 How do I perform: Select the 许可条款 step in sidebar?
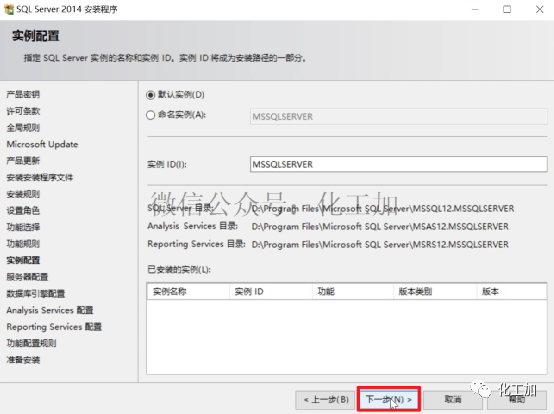[23, 111]
